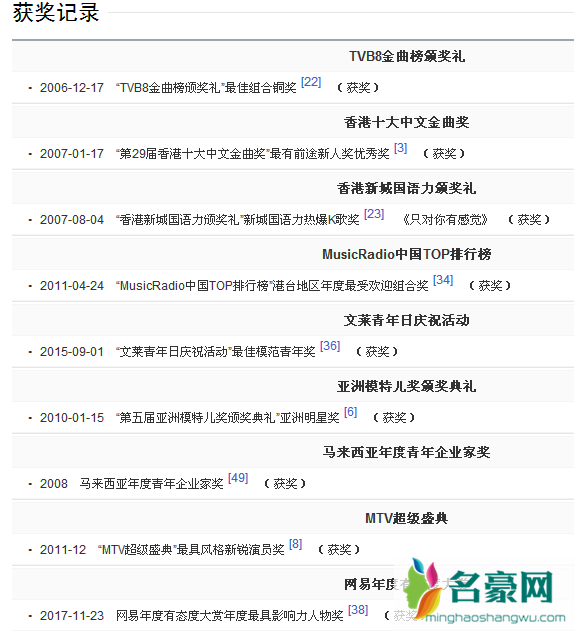The image size is (574, 631).
Task: Open citation link [8]
Action: pos(295,544)
